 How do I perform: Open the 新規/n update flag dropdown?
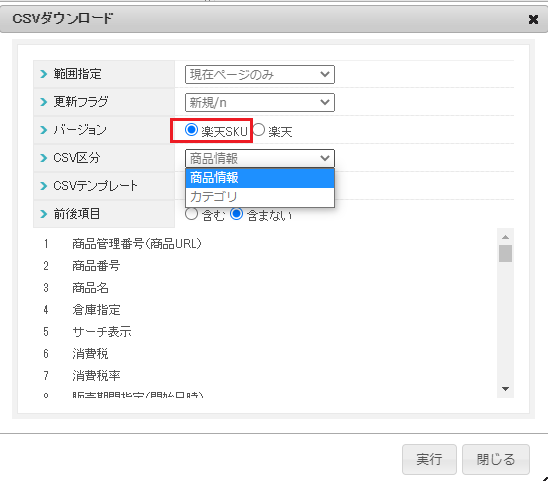pyautogui.click(x=260, y=102)
